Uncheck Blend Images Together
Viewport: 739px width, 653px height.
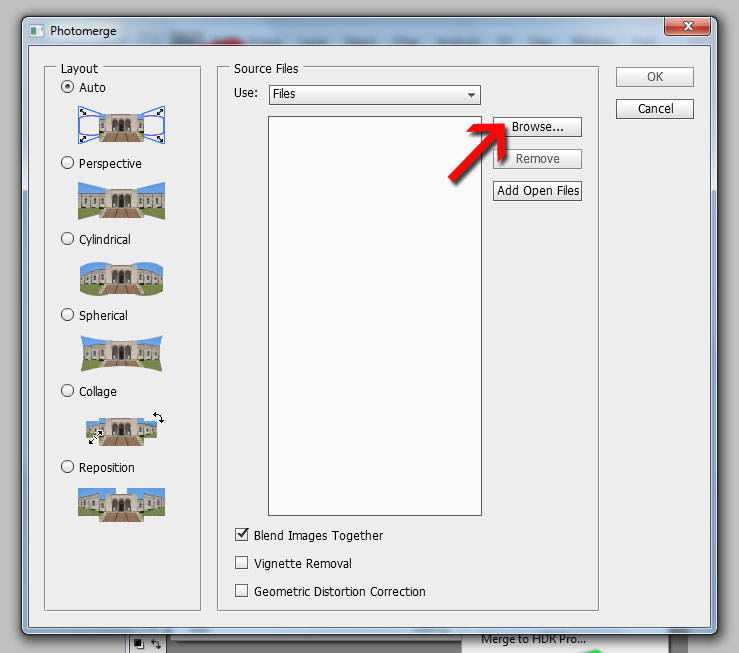[x=242, y=535]
